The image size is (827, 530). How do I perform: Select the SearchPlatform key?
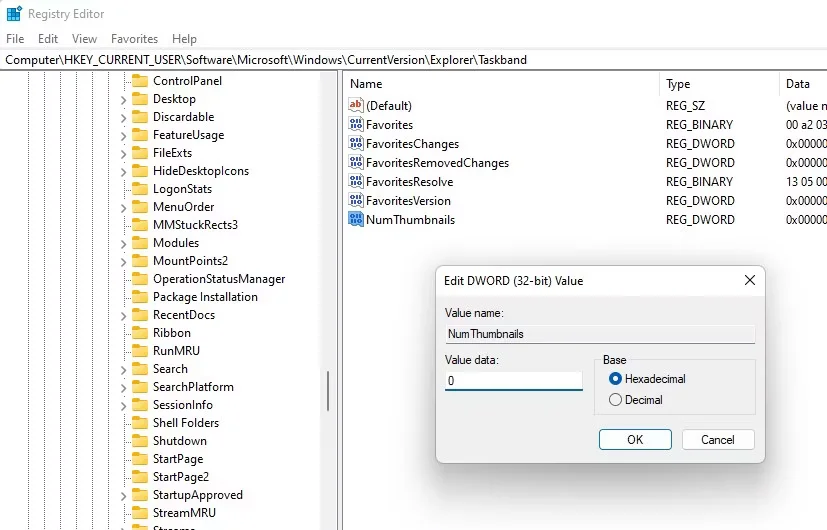pos(193,387)
